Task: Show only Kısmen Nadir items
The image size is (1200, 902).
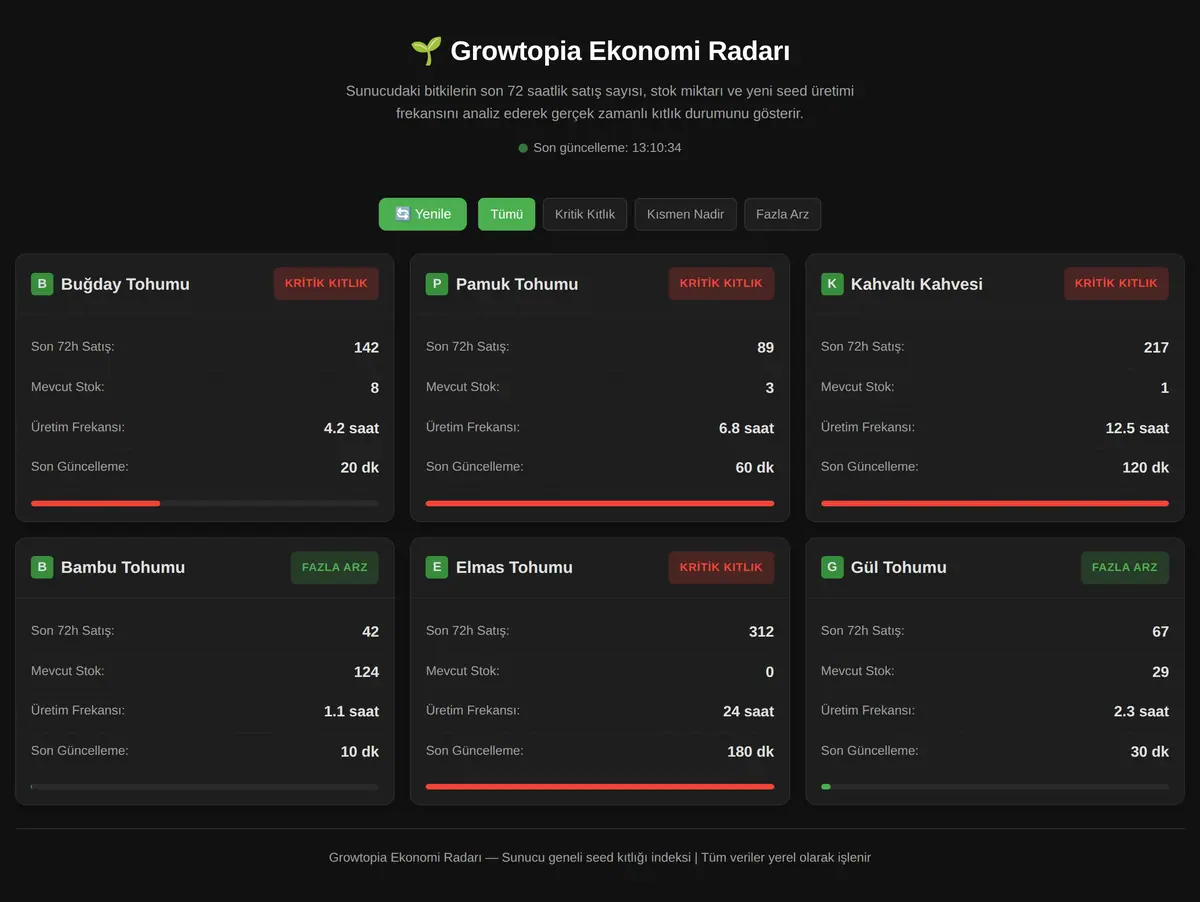Action: coord(686,214)
